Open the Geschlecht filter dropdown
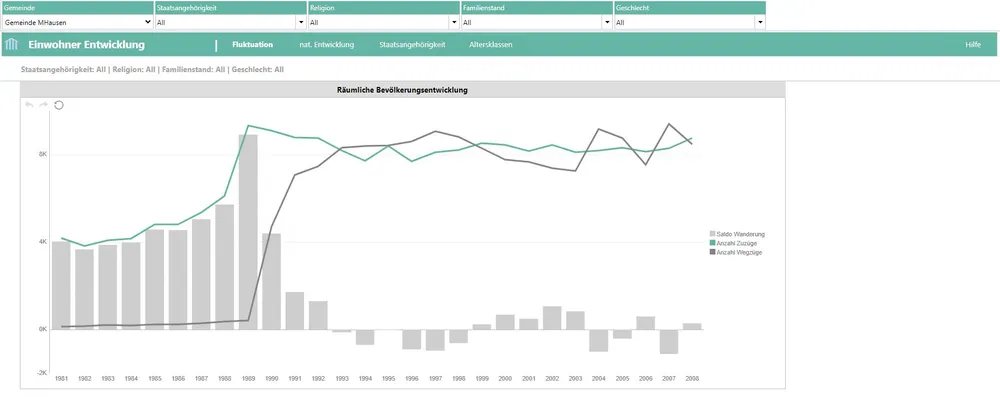The height and width of the screenshot is (417, 1000). pos(689,21)
